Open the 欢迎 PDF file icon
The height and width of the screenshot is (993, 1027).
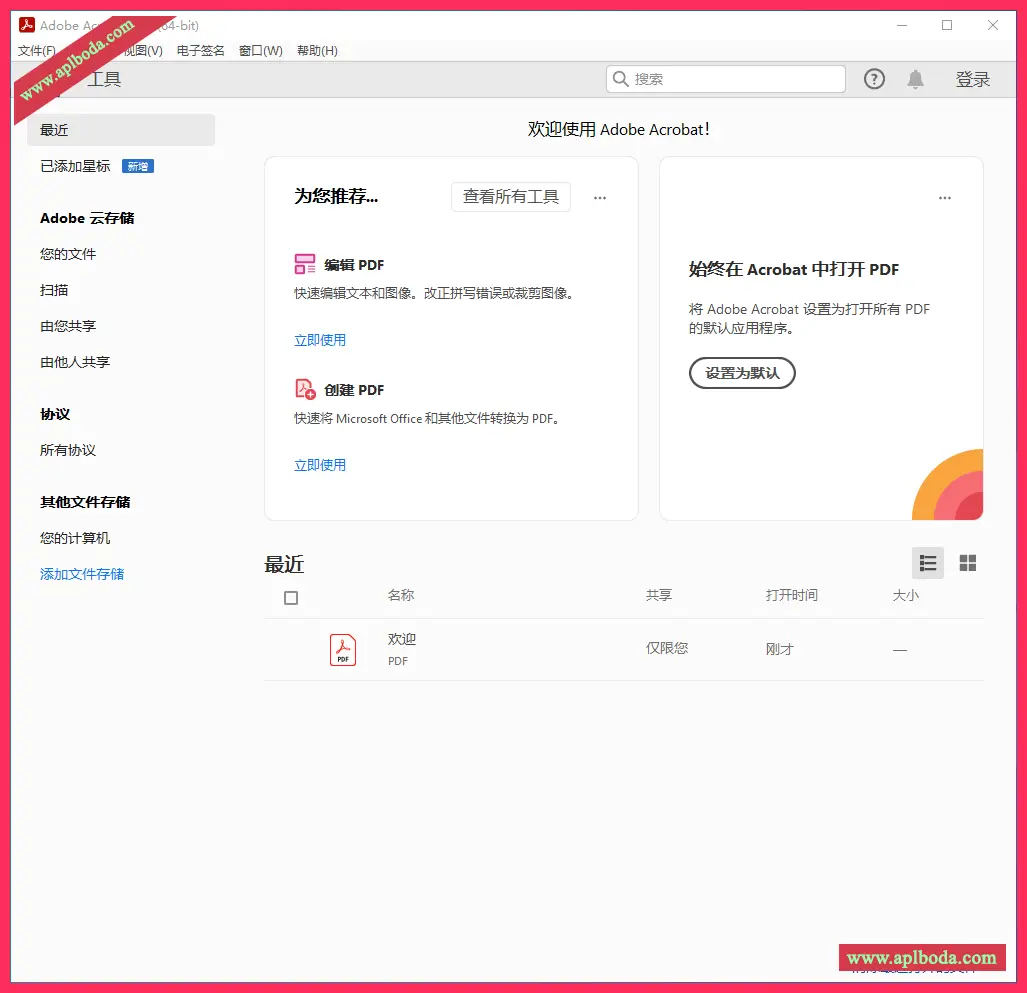tap(343, 649)
